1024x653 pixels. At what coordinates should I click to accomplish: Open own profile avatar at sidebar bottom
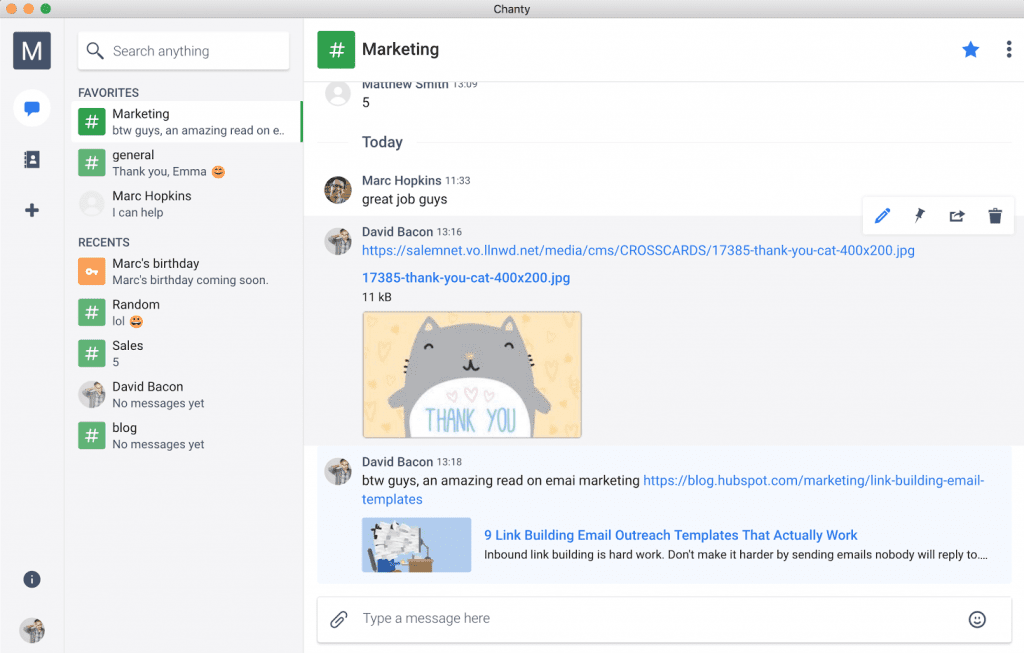pyautogui.click(x=31, y=630)
